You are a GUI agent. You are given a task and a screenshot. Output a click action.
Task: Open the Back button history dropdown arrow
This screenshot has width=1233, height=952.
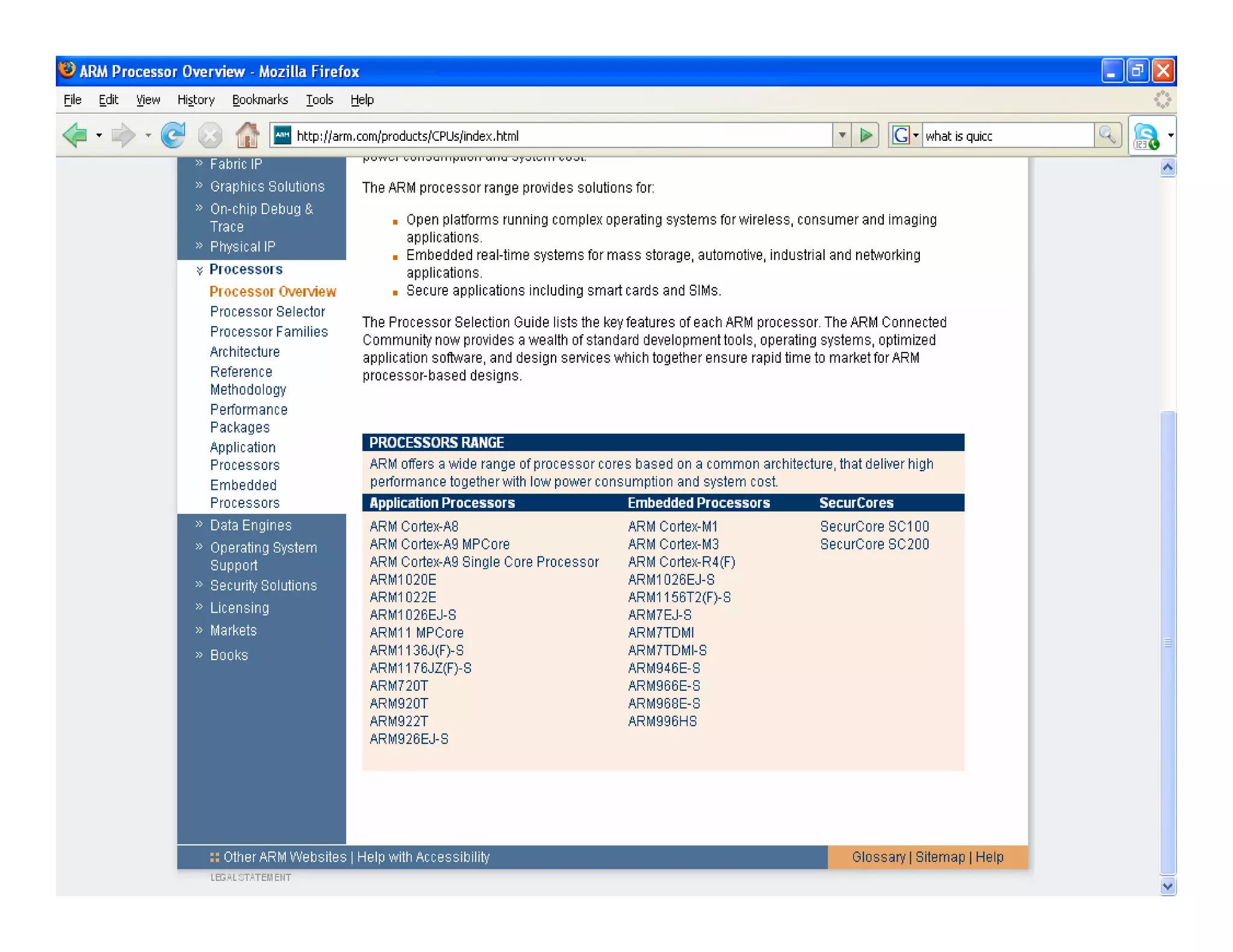tap(99, 135)
